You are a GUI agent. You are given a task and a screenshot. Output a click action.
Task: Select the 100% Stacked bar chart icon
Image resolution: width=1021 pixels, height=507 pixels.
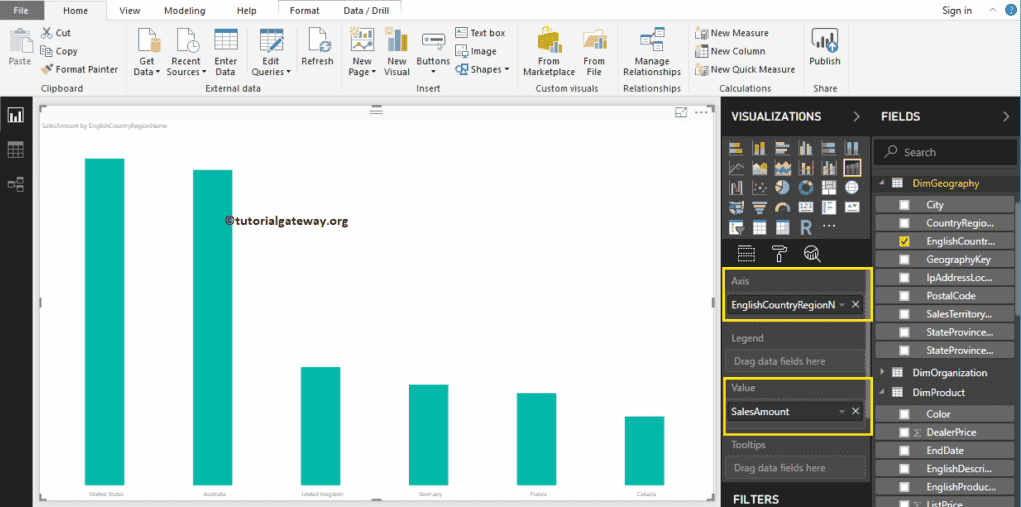828,148
